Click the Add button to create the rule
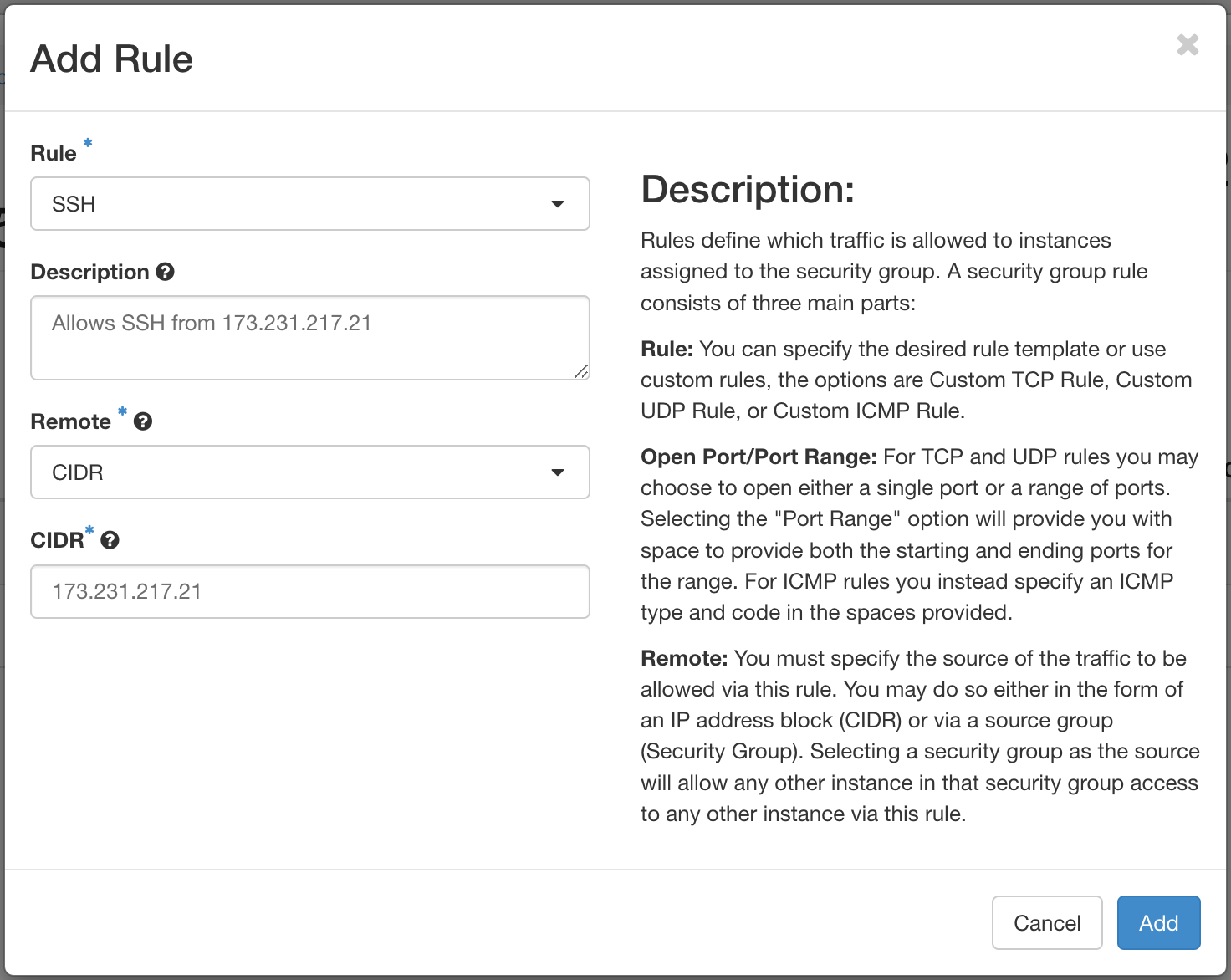The image size is (1231, 980). 1158,922
